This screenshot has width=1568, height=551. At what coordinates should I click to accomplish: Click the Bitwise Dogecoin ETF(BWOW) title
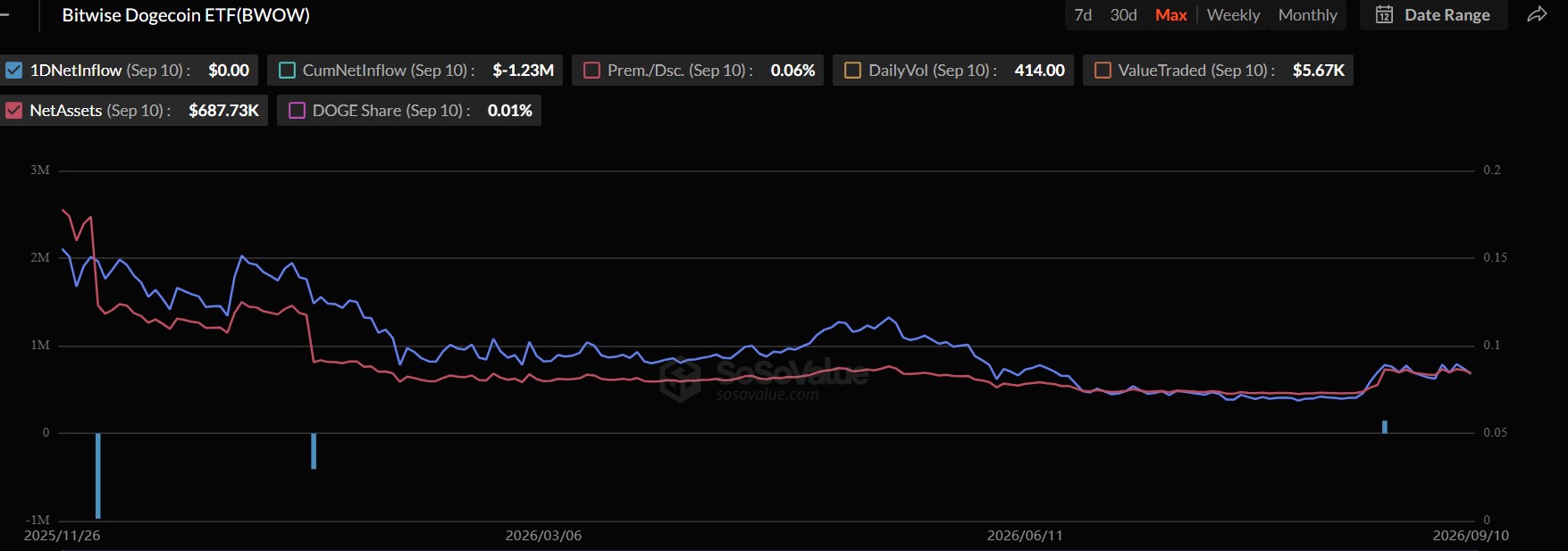coord(186,14)
